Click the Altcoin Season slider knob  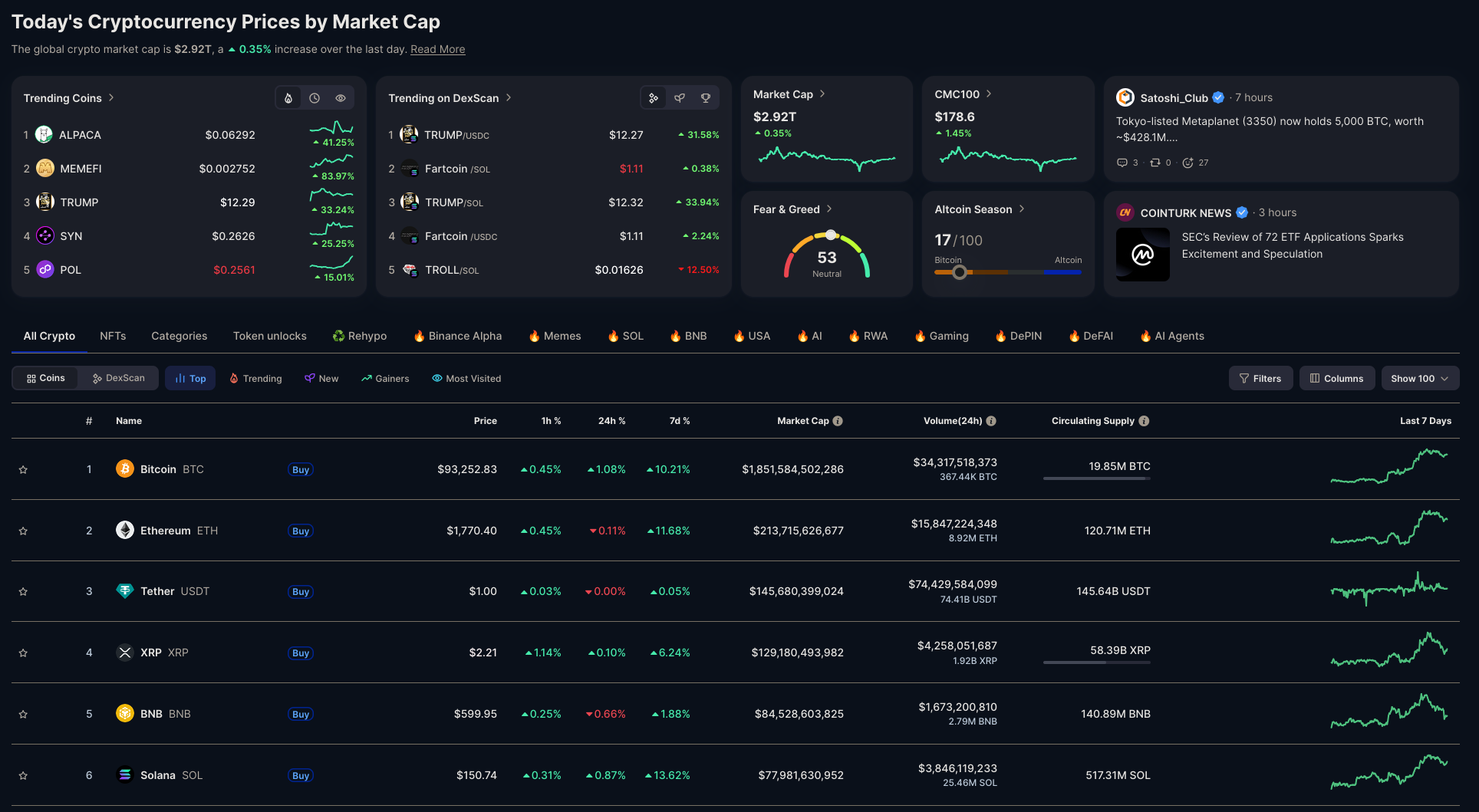960,271
